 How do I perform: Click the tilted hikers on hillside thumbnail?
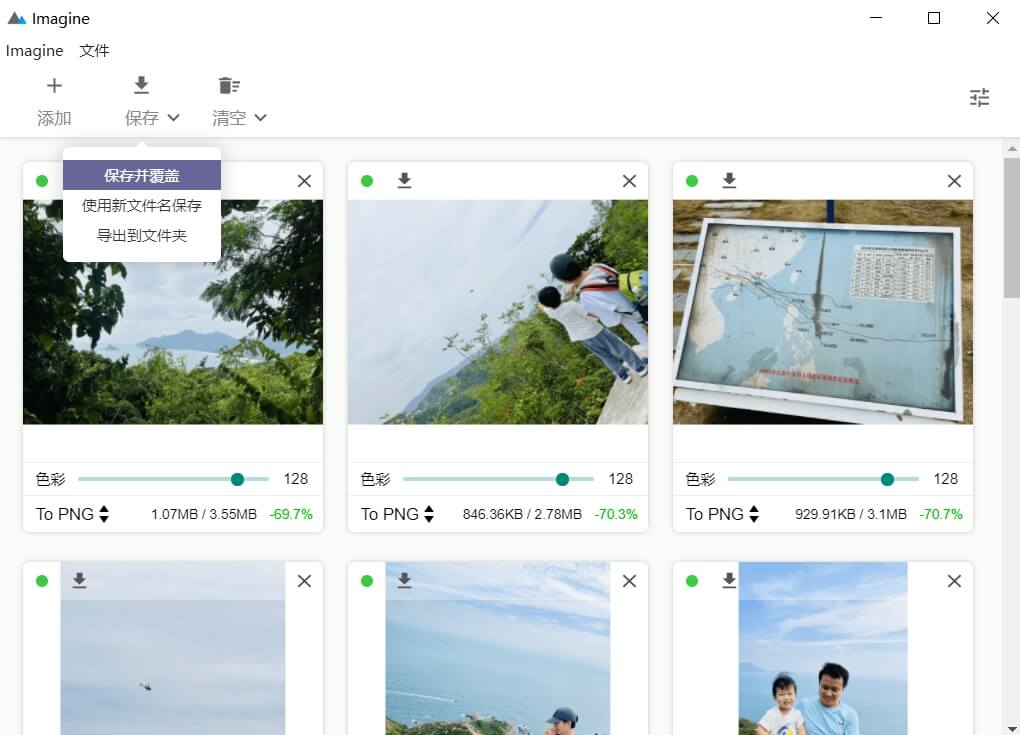click(498, 312)
